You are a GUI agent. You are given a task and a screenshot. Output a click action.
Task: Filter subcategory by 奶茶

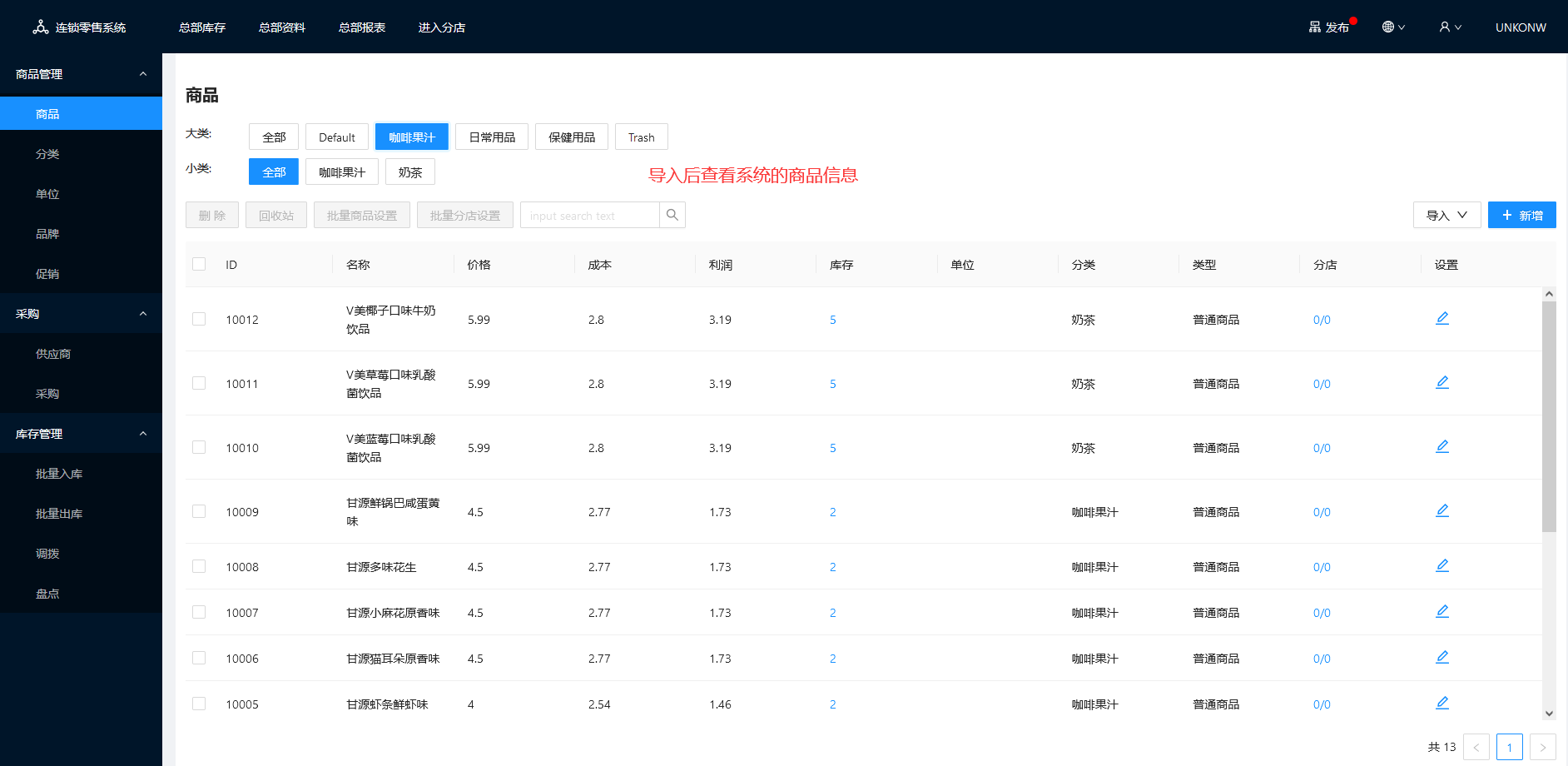pos(410,172)
